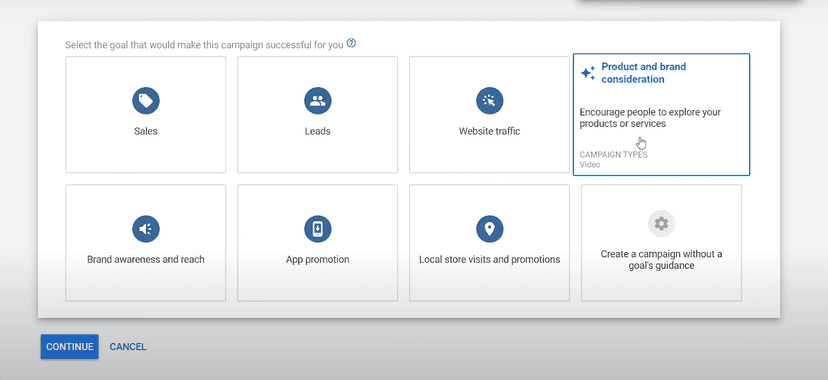The height and width of the screenshot is (380, 828).
Task: Click the sparkle icon beside Product and brand consideration
Action: click(588, 73)
